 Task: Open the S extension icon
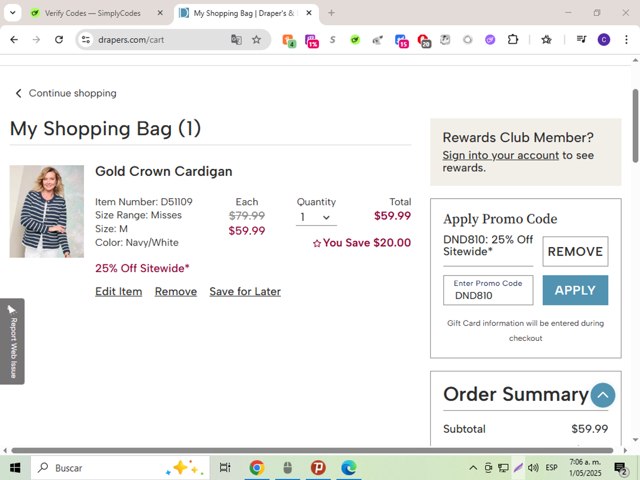333,40
